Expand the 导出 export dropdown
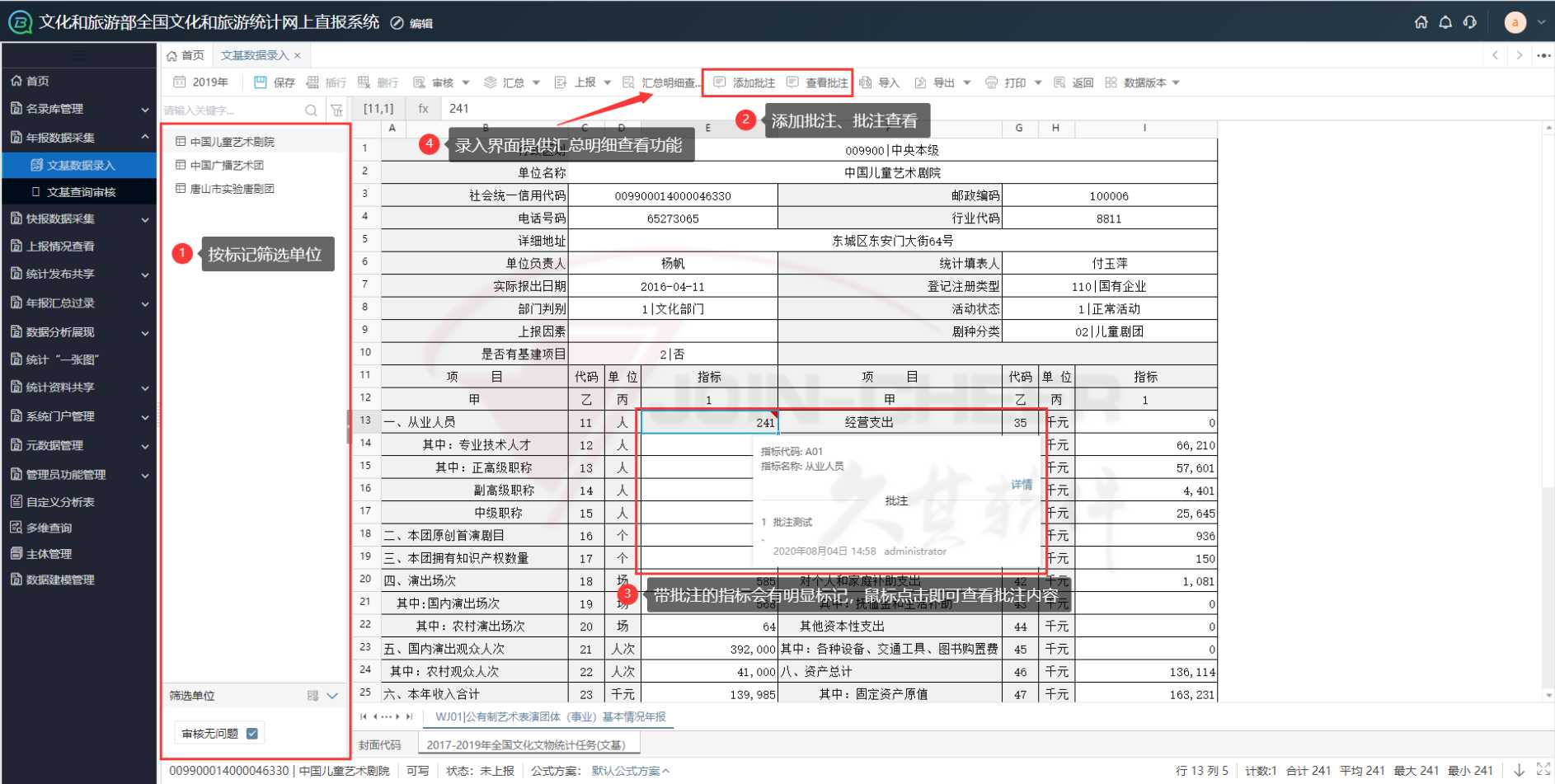This screenshot has width=1555, height=784. [x=967, y=82]
